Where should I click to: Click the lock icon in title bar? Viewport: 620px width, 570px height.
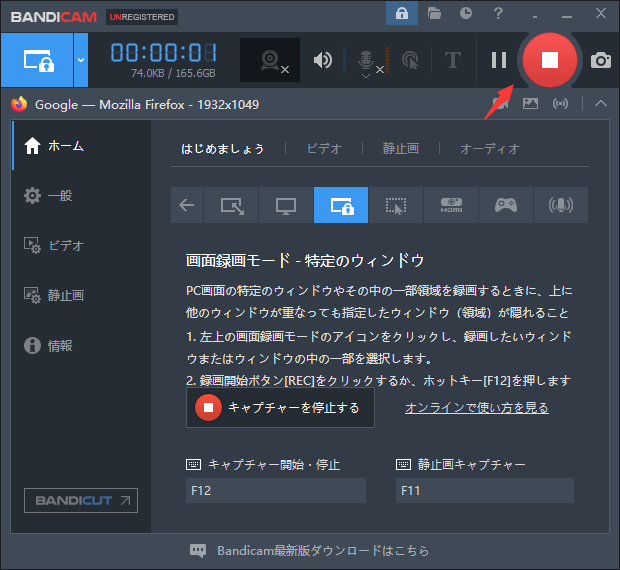tap(402, 13)
